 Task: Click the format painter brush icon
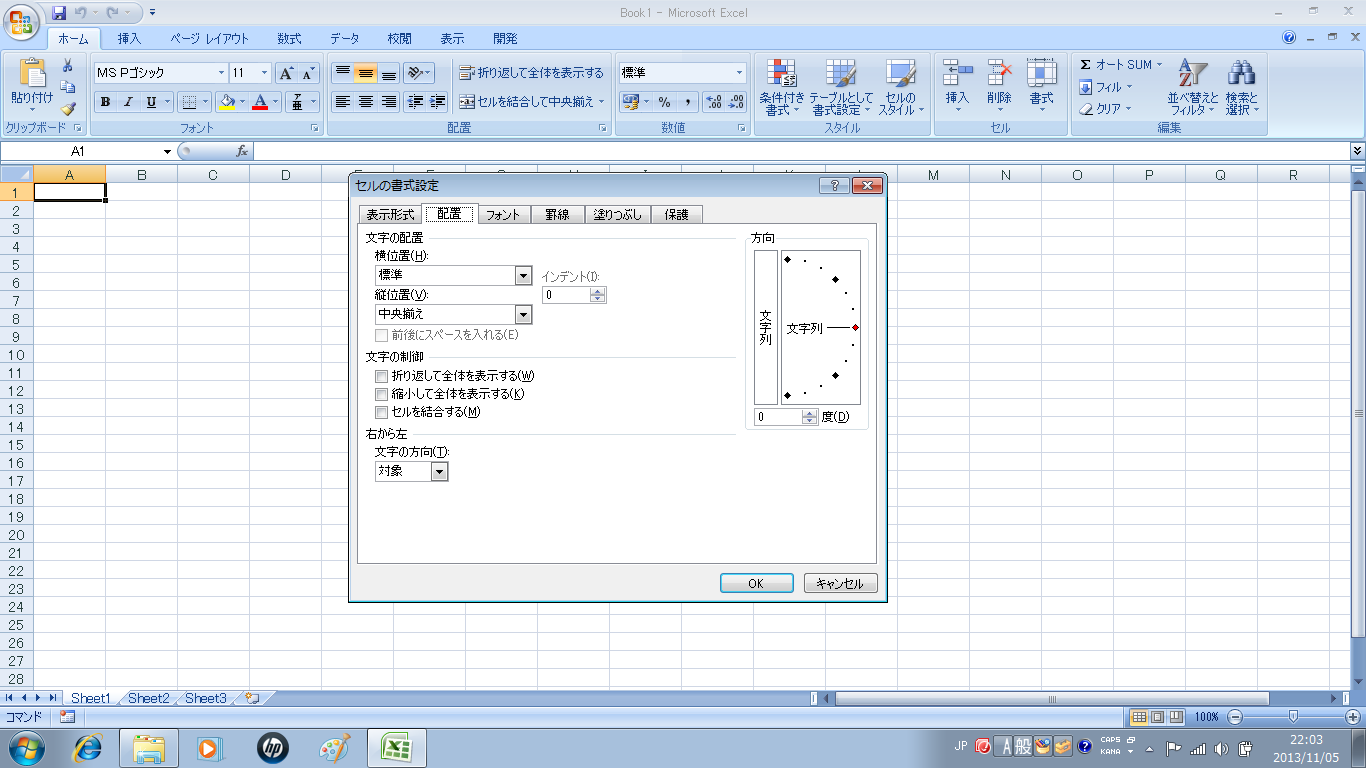coord(68,108)
